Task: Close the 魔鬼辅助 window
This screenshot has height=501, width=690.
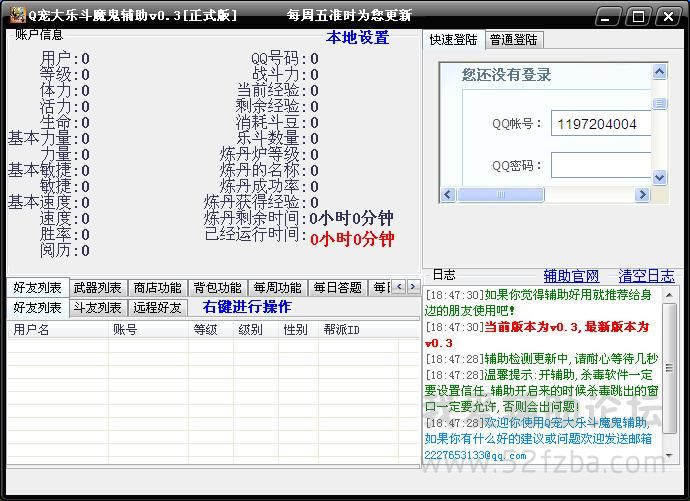Action: 668,17
